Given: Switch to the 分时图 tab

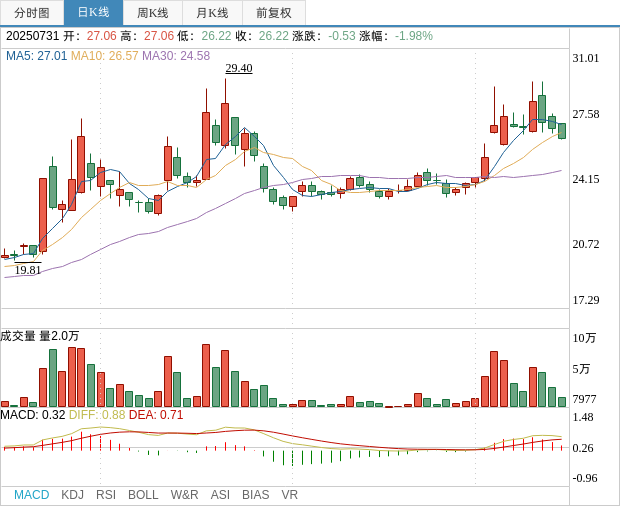Looking at the screenshot, I should 32,13.
